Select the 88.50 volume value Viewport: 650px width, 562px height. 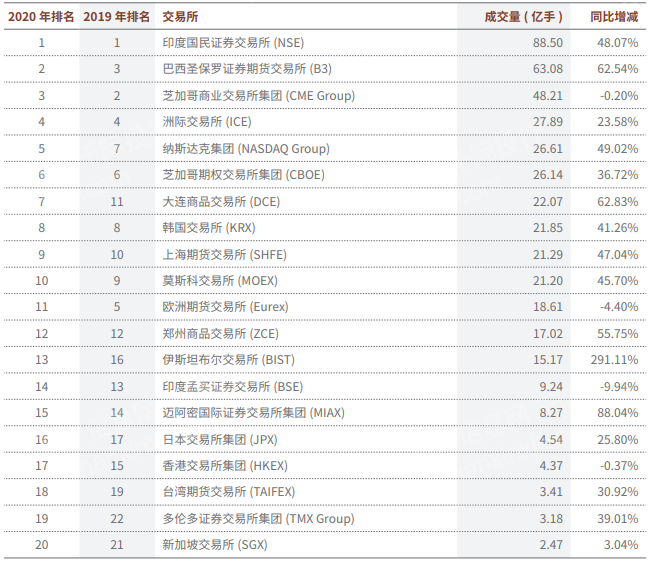click(x=548, y=43)
